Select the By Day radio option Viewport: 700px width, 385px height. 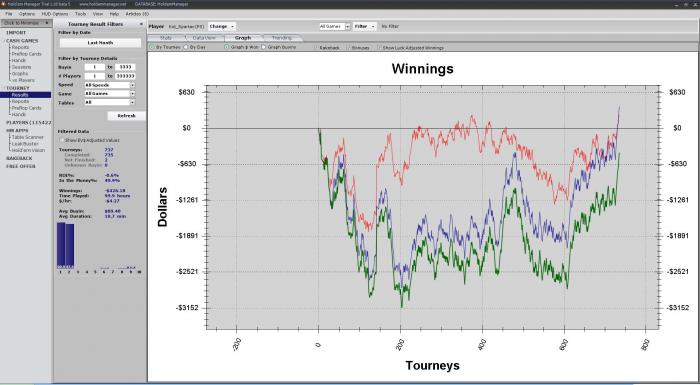(186, 47)
